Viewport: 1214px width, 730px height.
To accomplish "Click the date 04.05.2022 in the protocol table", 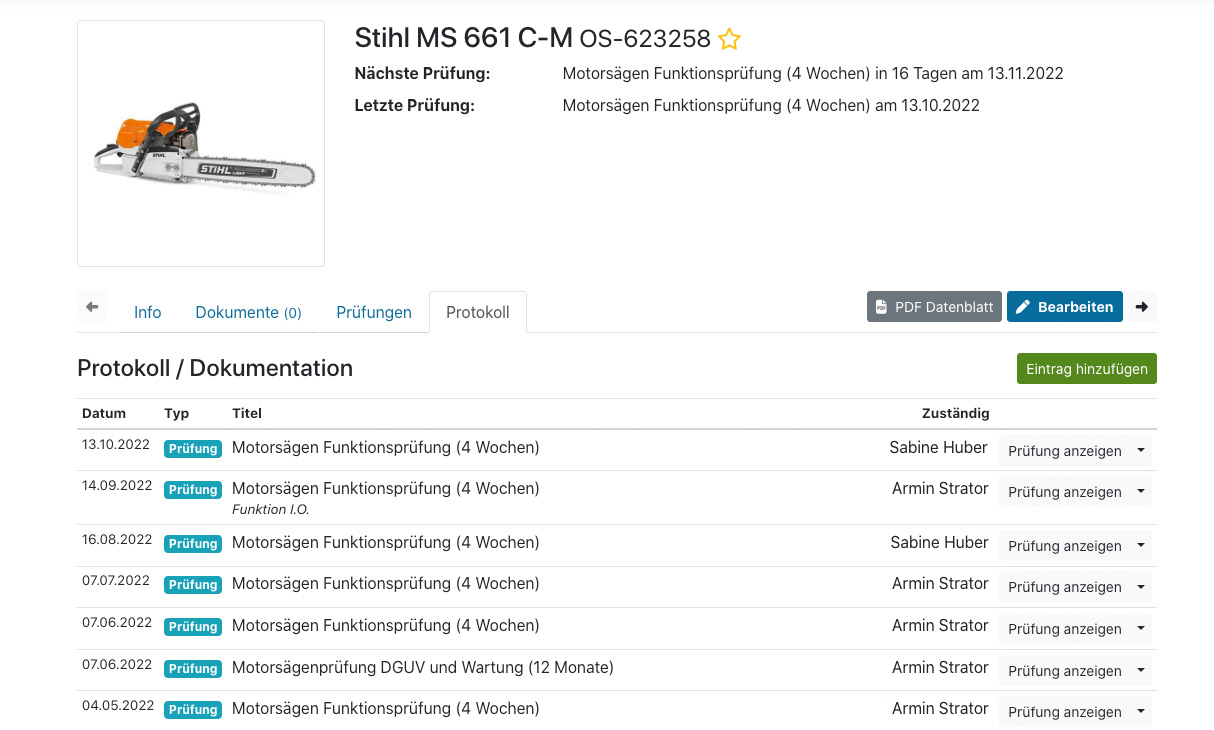I will 118,706.
